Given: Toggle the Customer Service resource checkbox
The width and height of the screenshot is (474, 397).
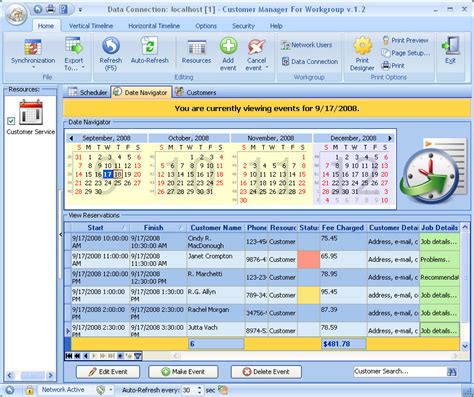Looking at the screenshot, I should pos(11,121).
